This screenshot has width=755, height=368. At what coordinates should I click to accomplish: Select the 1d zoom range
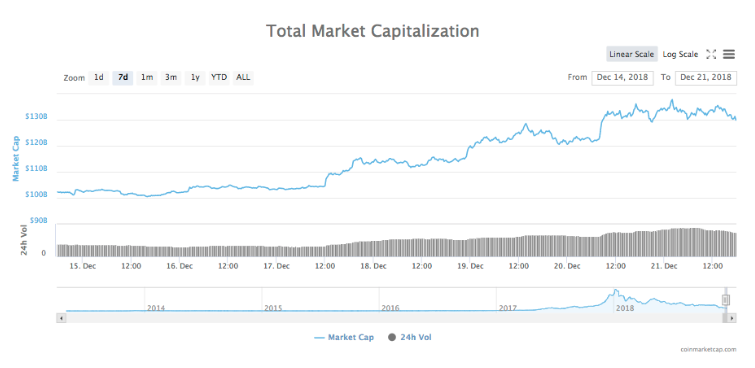[x=98, y=78]
